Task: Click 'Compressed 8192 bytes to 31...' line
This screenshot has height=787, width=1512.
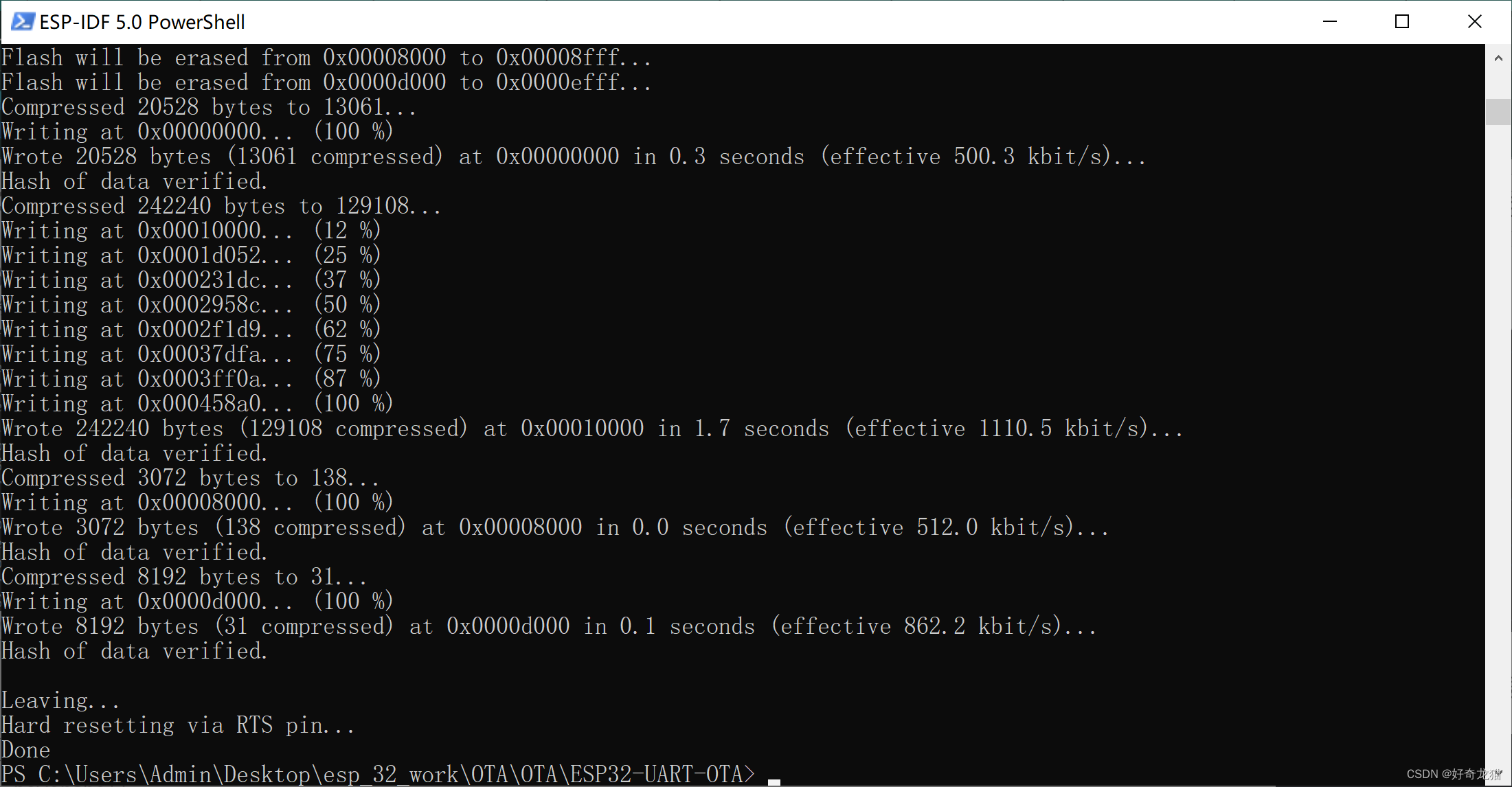Action: [184, 577]
